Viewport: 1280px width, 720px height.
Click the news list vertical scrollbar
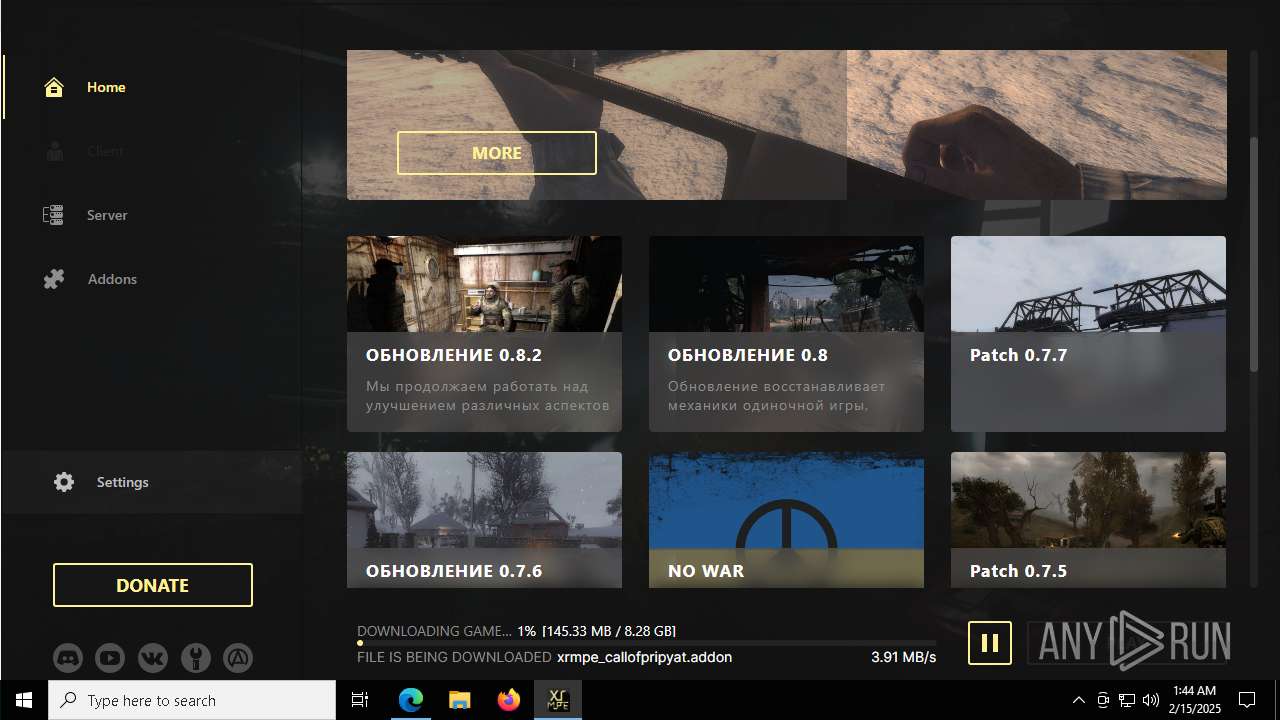point(1255,255)
